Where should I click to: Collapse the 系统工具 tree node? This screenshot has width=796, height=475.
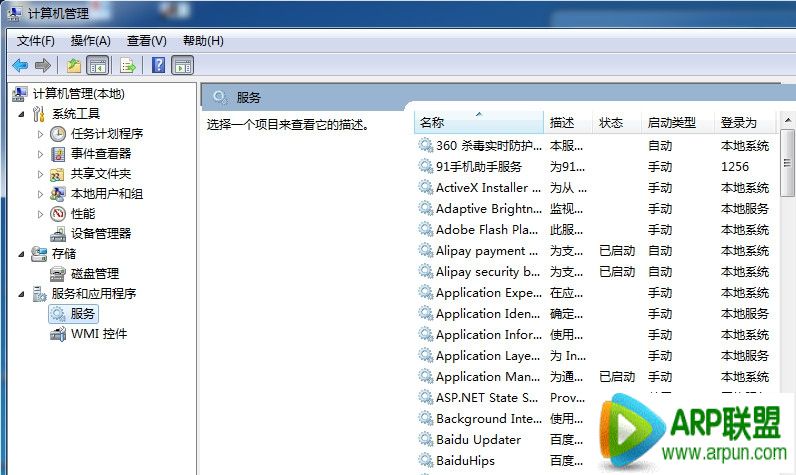(x=21, y=114)
